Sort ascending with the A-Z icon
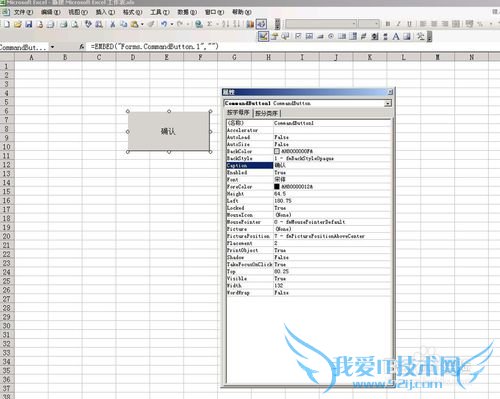Viewport: 500px width, 399px height. pos(226,24)
